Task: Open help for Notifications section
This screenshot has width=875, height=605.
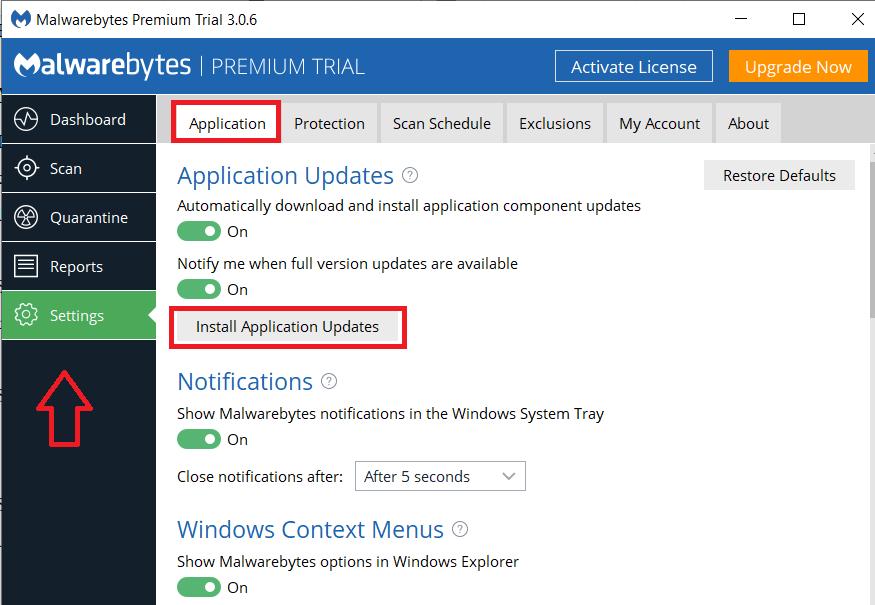Action: coord(329,381)
